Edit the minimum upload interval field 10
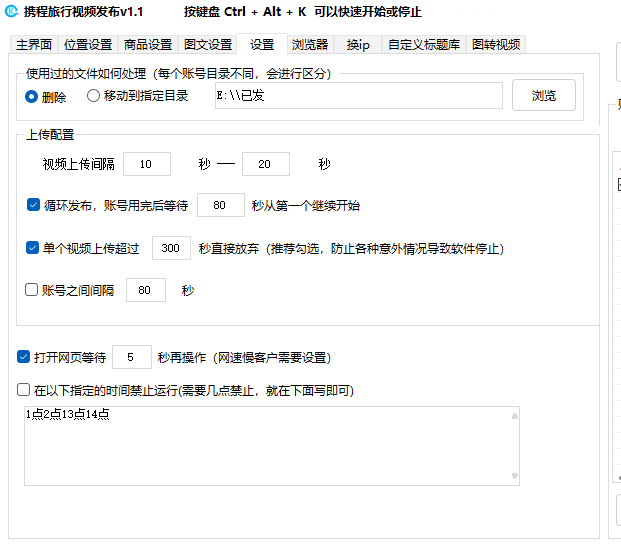Screen dimensions: 621x544 (x=147, y=164)
